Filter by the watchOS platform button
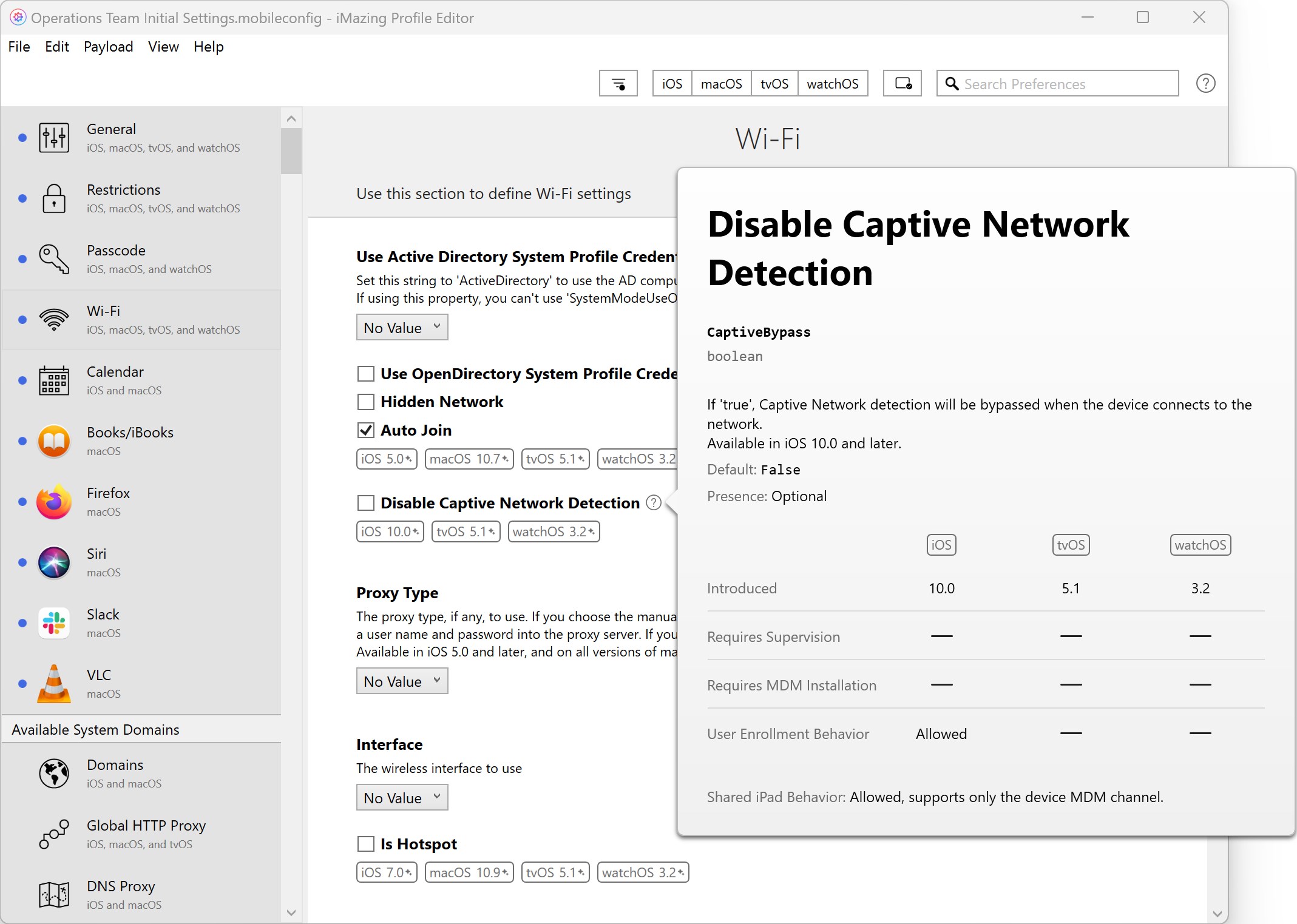 coord(832,84)
